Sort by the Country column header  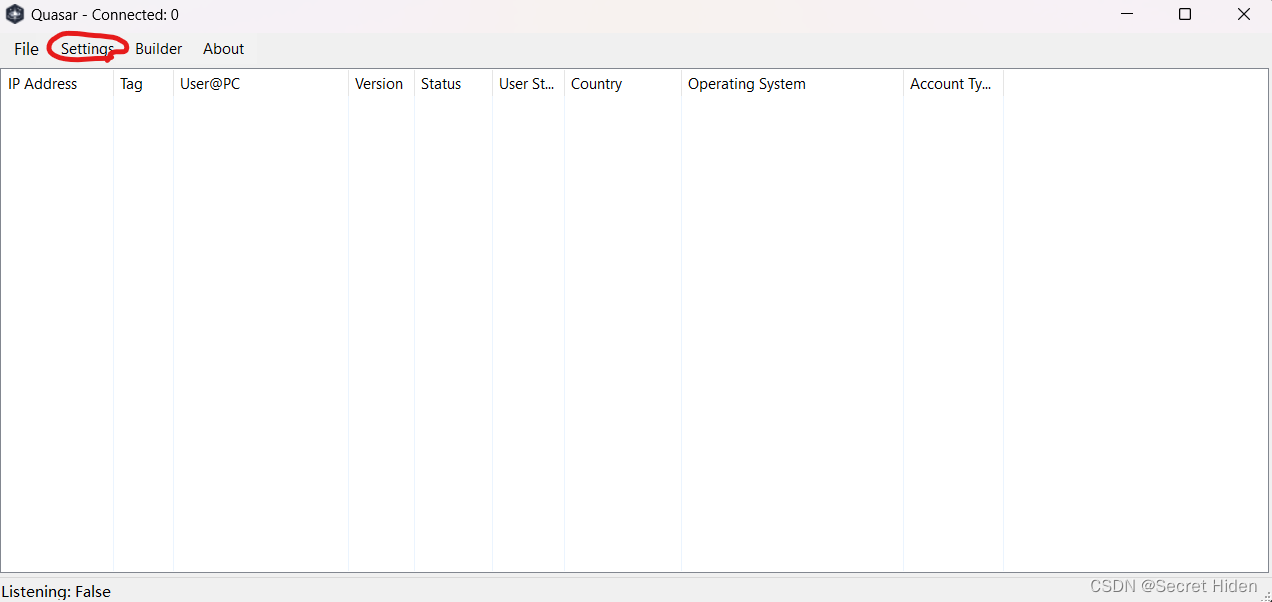(623, 84)
